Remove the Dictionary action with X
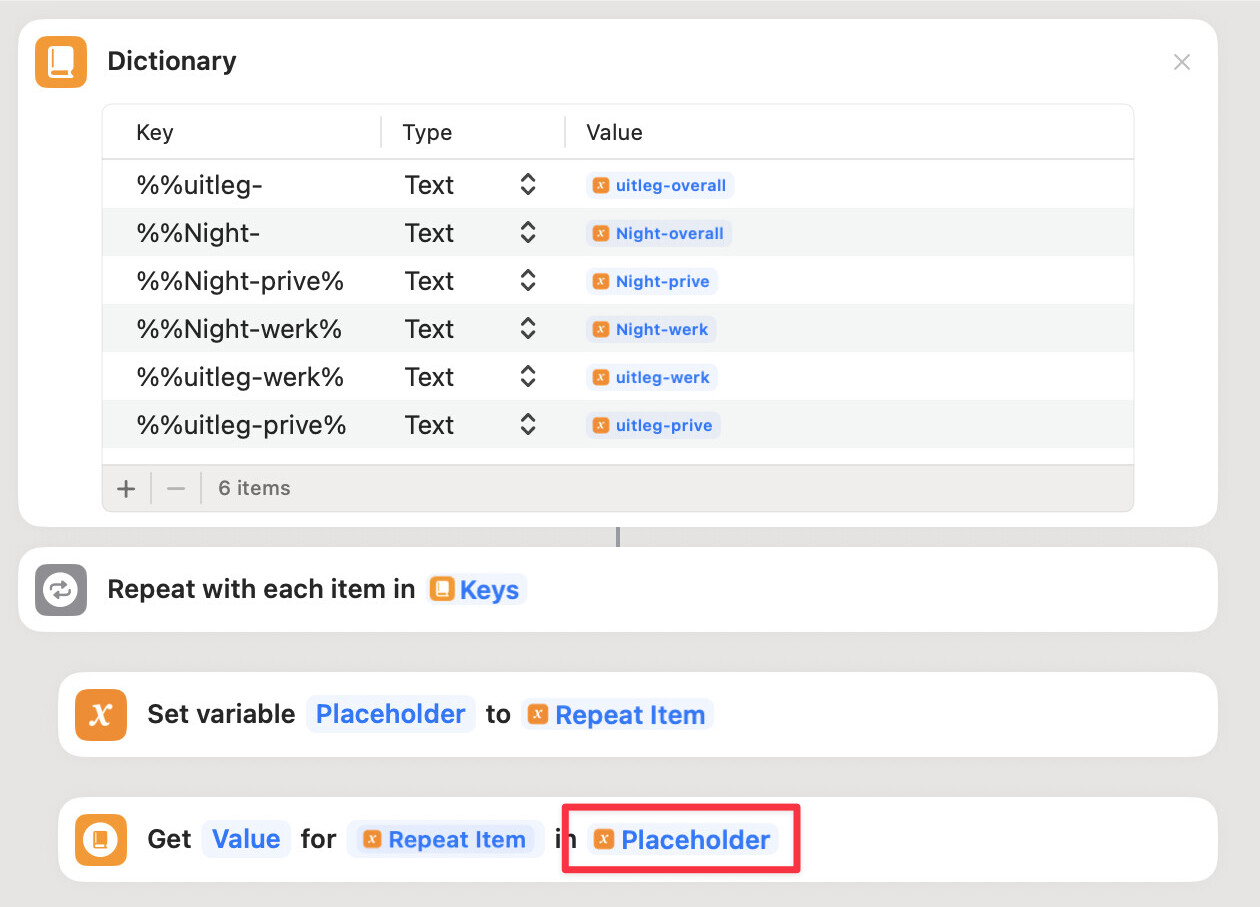 tap(1181, 62)
